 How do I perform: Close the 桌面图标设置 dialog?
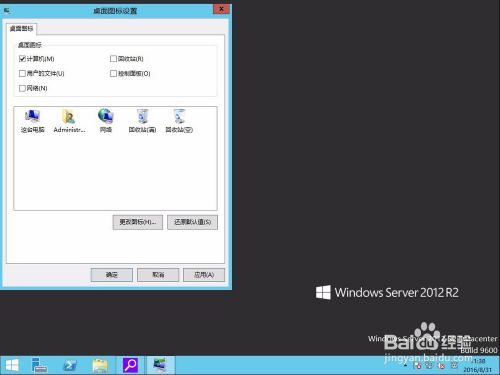(x=221, y=9)
